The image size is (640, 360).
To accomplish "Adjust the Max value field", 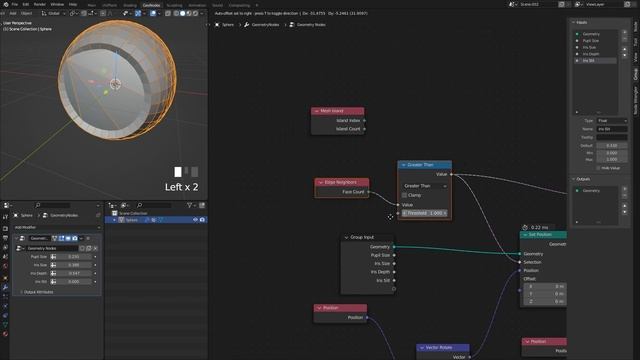I will tap(612, 159).
